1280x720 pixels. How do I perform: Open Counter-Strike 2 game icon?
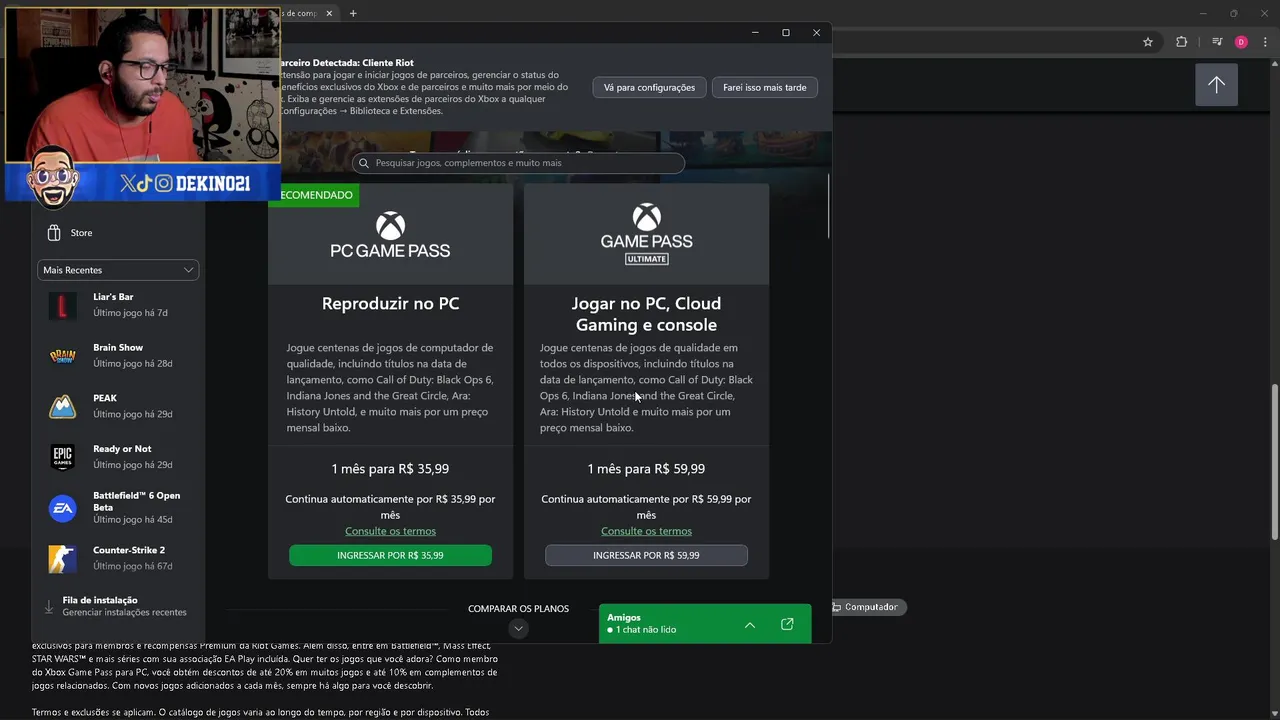point(62,558)
